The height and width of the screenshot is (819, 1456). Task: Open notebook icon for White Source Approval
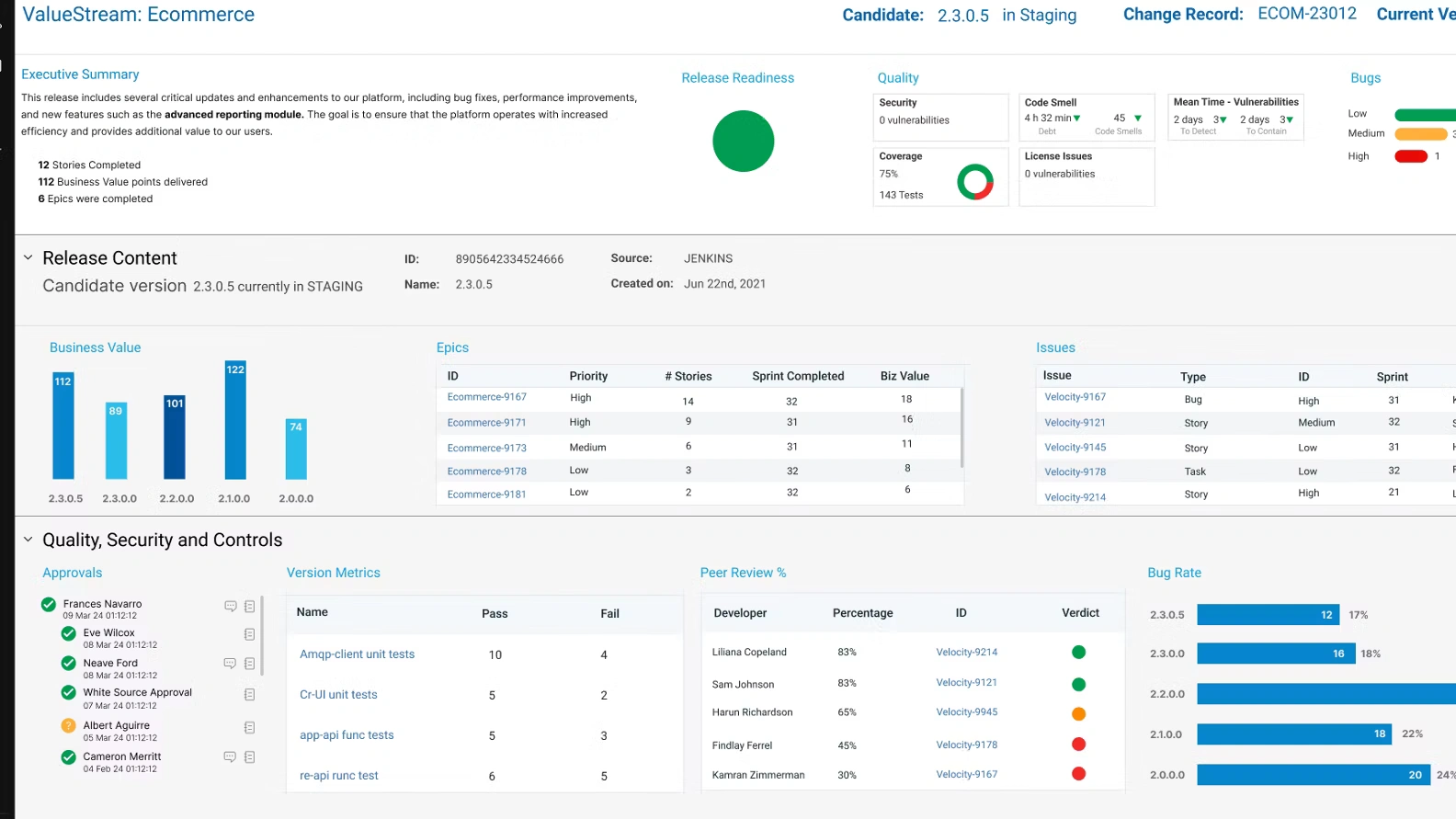(249, 695)
